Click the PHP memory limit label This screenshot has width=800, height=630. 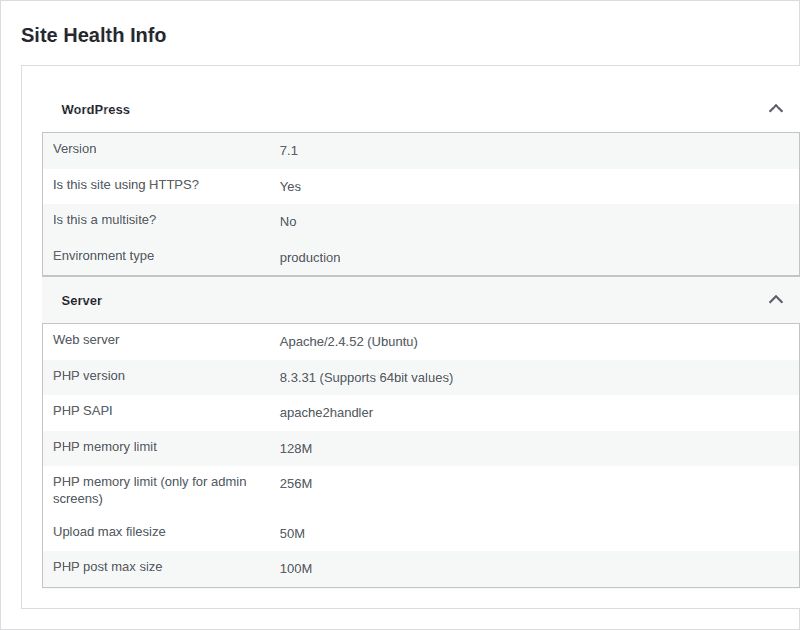(x=105, y=447)
